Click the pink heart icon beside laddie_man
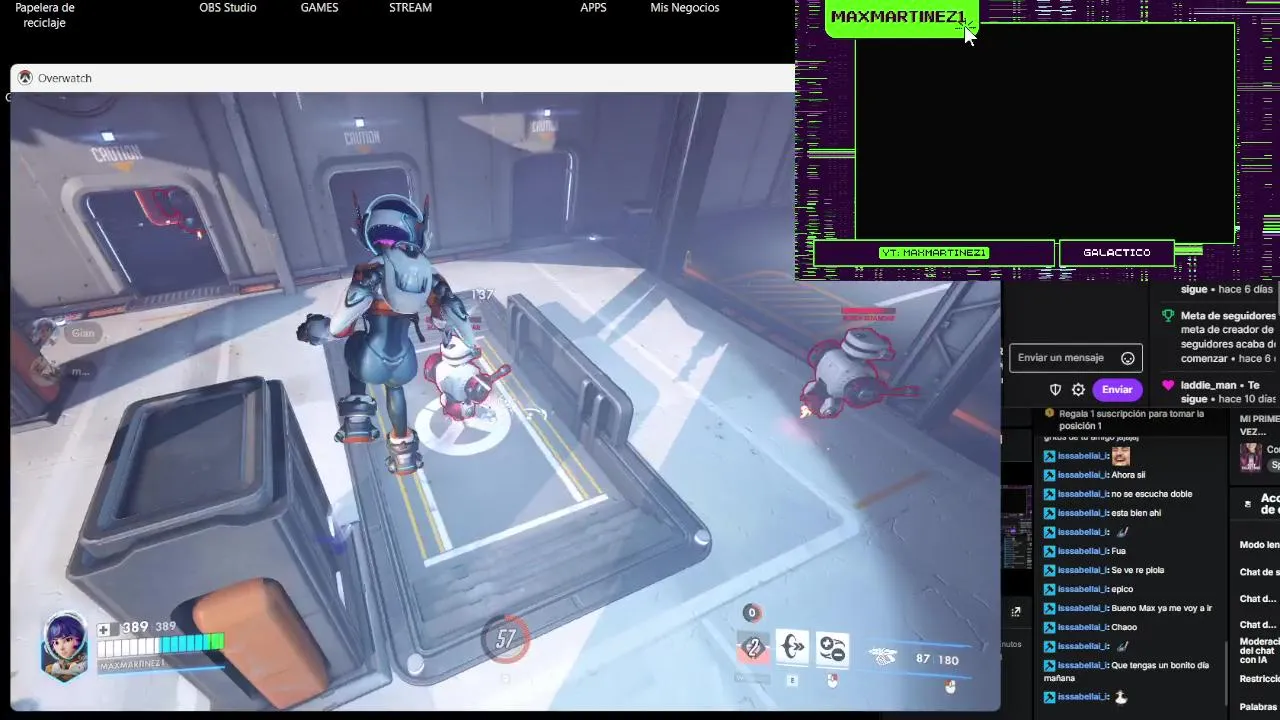The height and width of the screenshot is (720, 1280). click(1168, 385)
